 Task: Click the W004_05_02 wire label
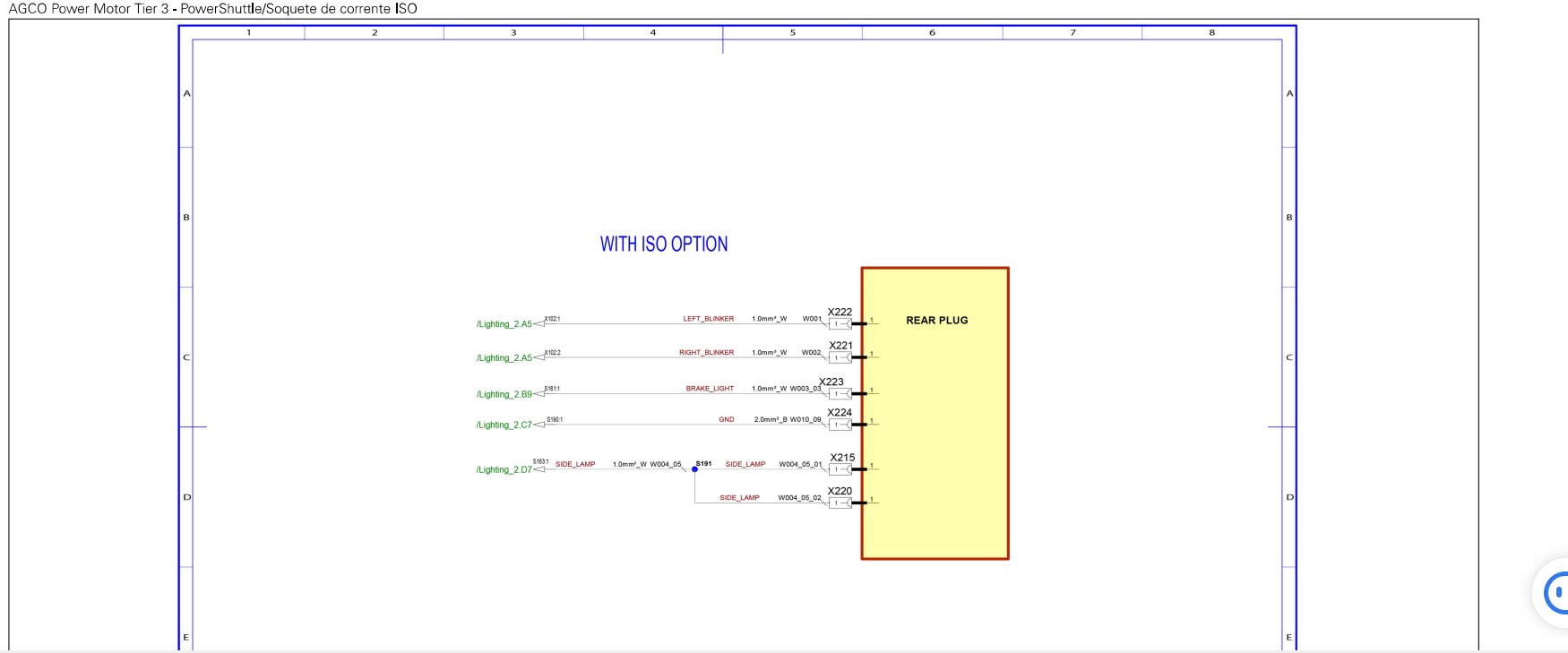pyautogui.click(x=799, y=497)
